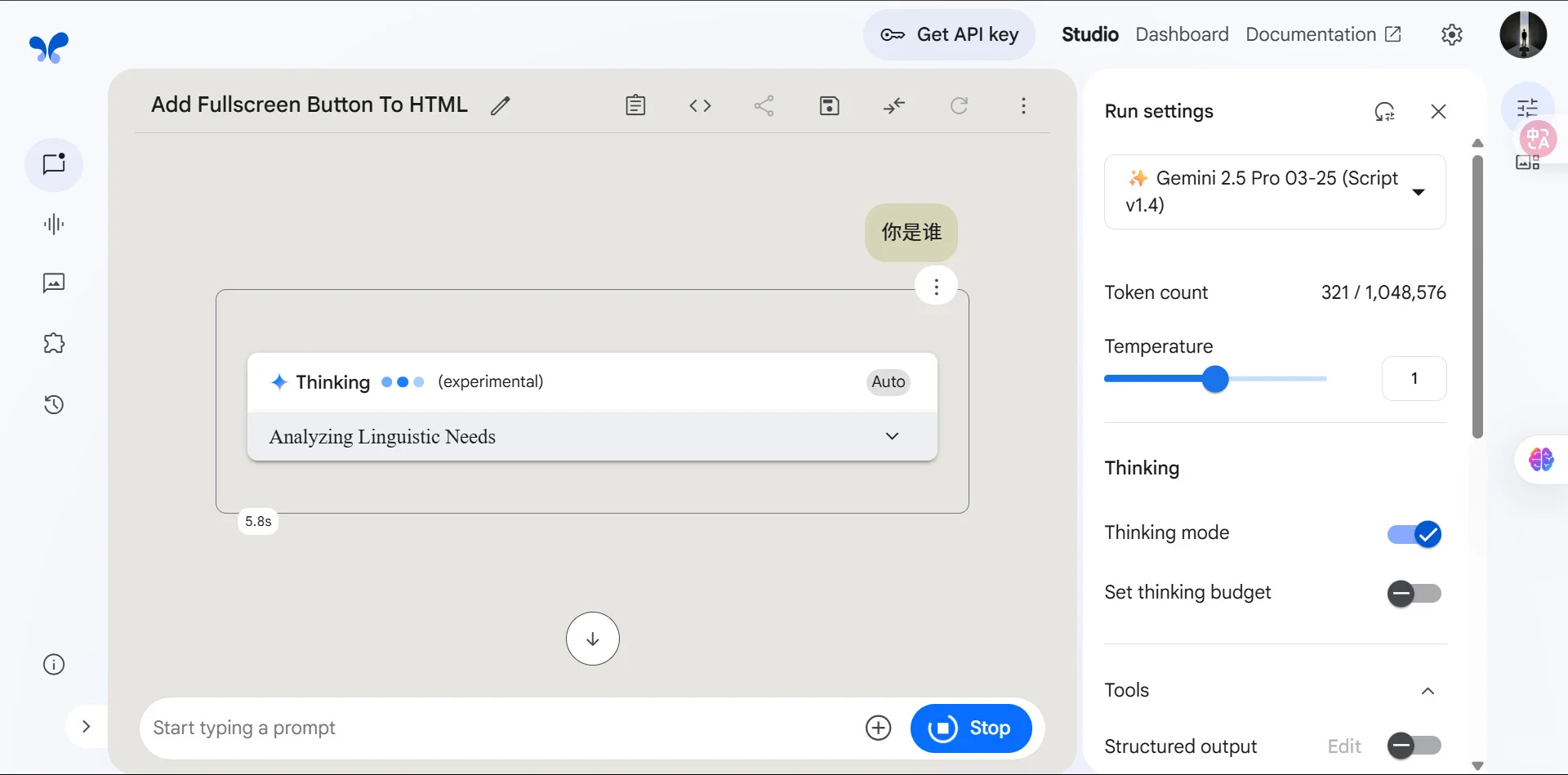
Task: Click the refresh/clear chat icon
Action: point(959,105)
